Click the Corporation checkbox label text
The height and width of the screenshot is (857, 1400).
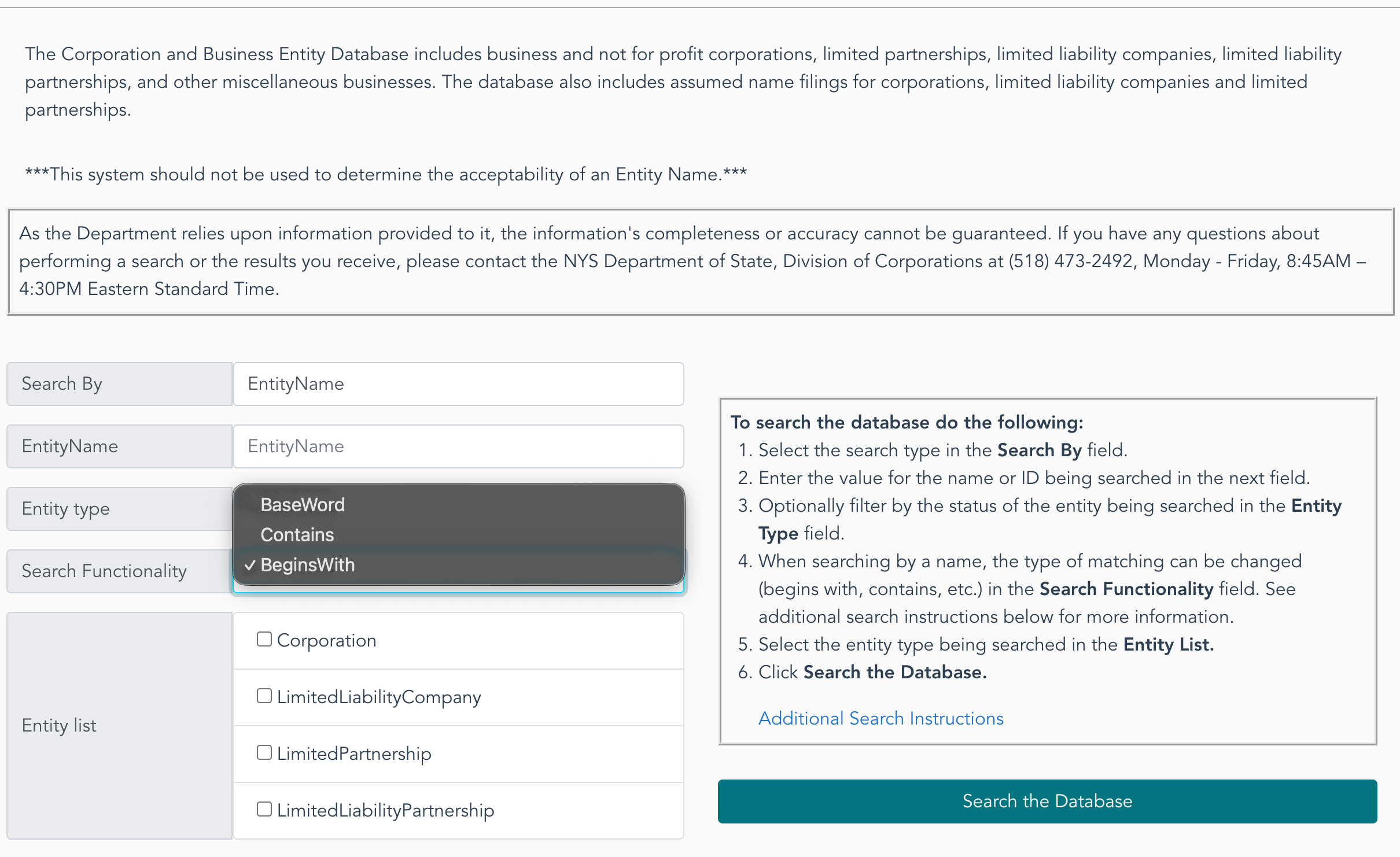pos(326,640)
